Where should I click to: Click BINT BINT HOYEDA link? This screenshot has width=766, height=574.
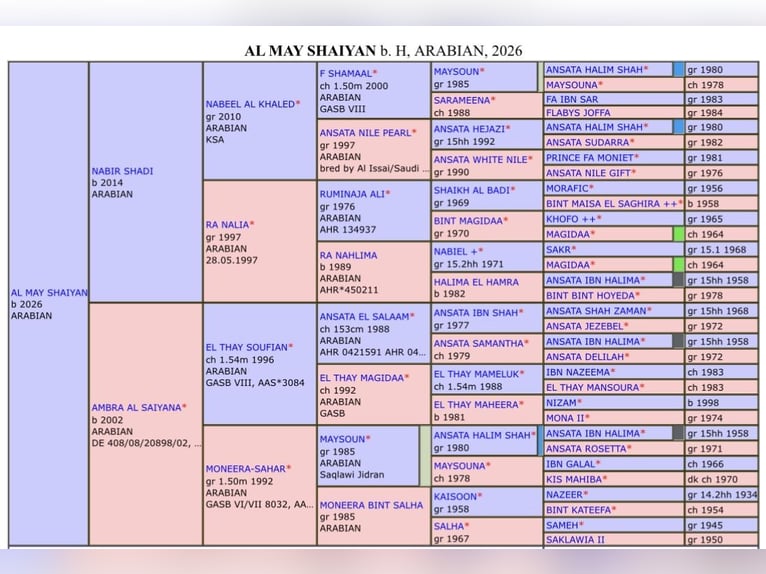(x=590, y=295)
